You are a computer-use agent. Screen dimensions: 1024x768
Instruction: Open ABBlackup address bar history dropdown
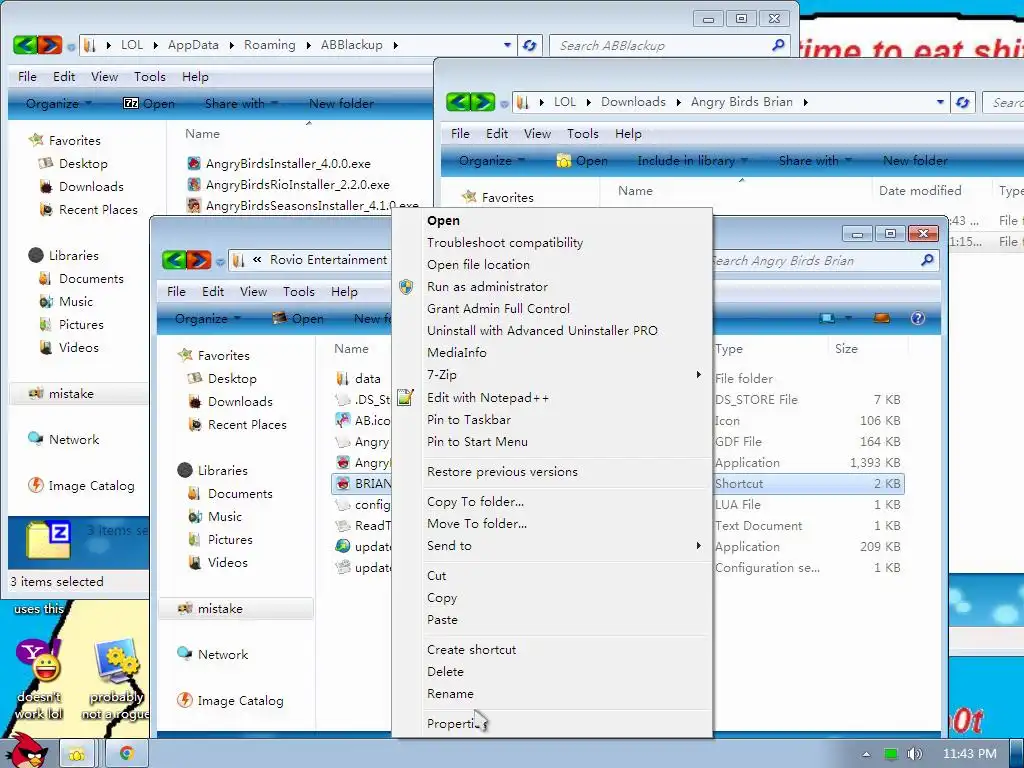click(507, 45)
